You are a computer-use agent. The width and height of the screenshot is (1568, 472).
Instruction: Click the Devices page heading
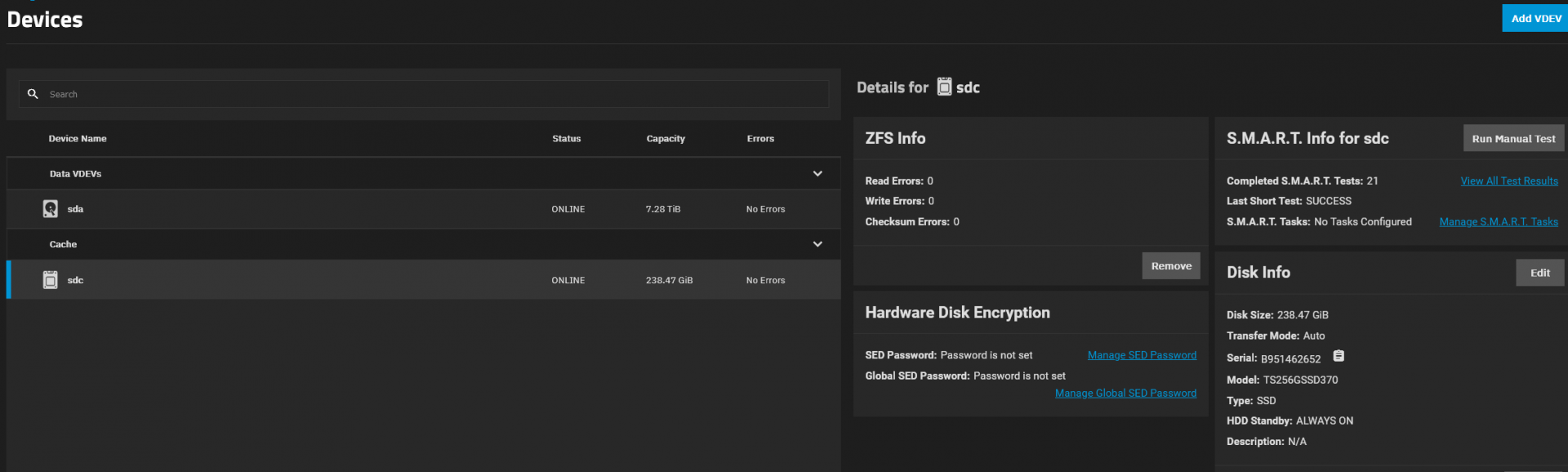(x=45, y=20)
